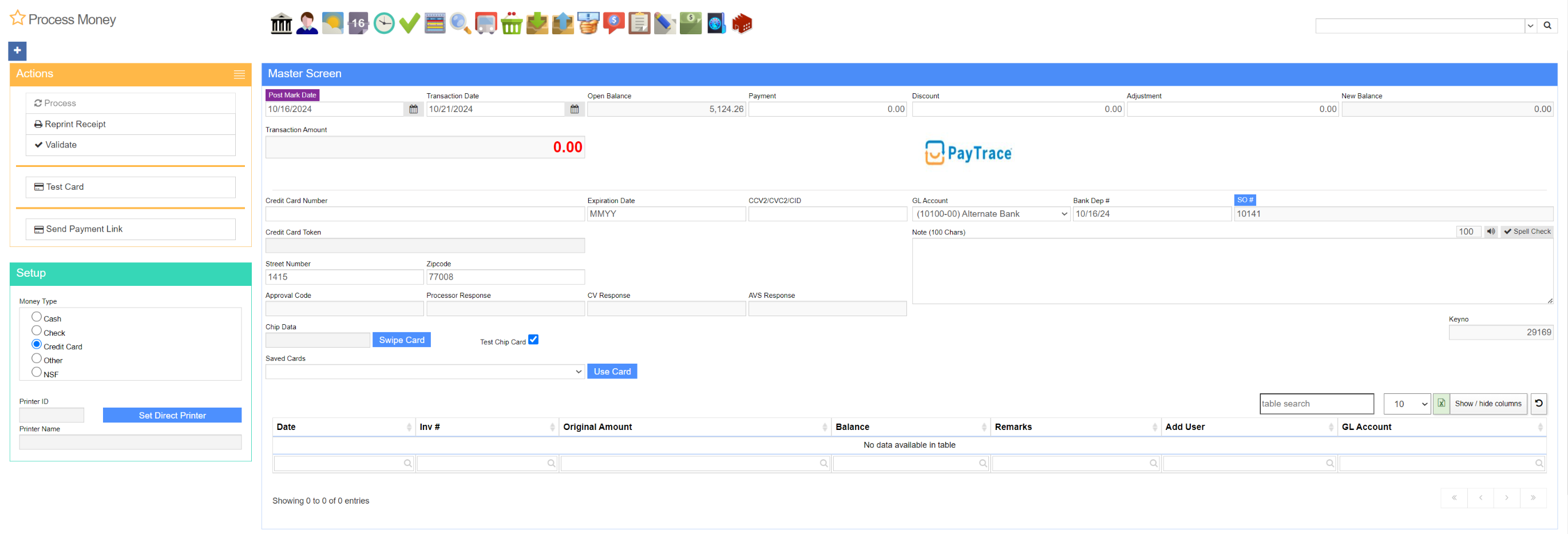The image size is (1568, 534).
Task: Click the purple Post Mark Date label
Action: [x=292, y=95]
